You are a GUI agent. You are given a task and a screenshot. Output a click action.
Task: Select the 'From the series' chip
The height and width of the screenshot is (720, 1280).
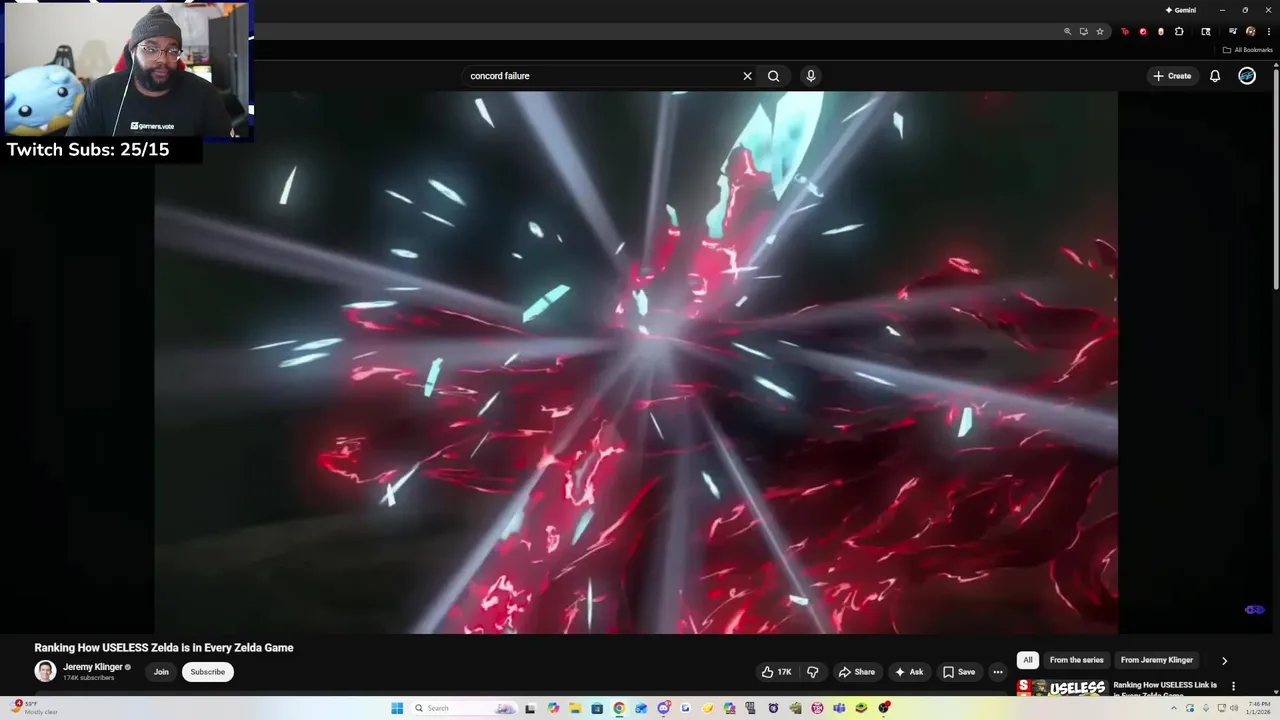(1077, 660)
